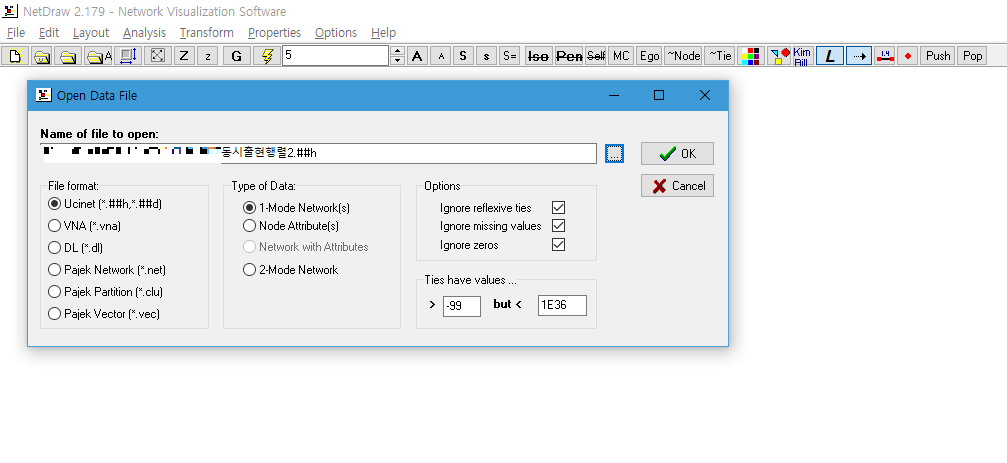
Task: Open the Properties menu
Action: 274,33
